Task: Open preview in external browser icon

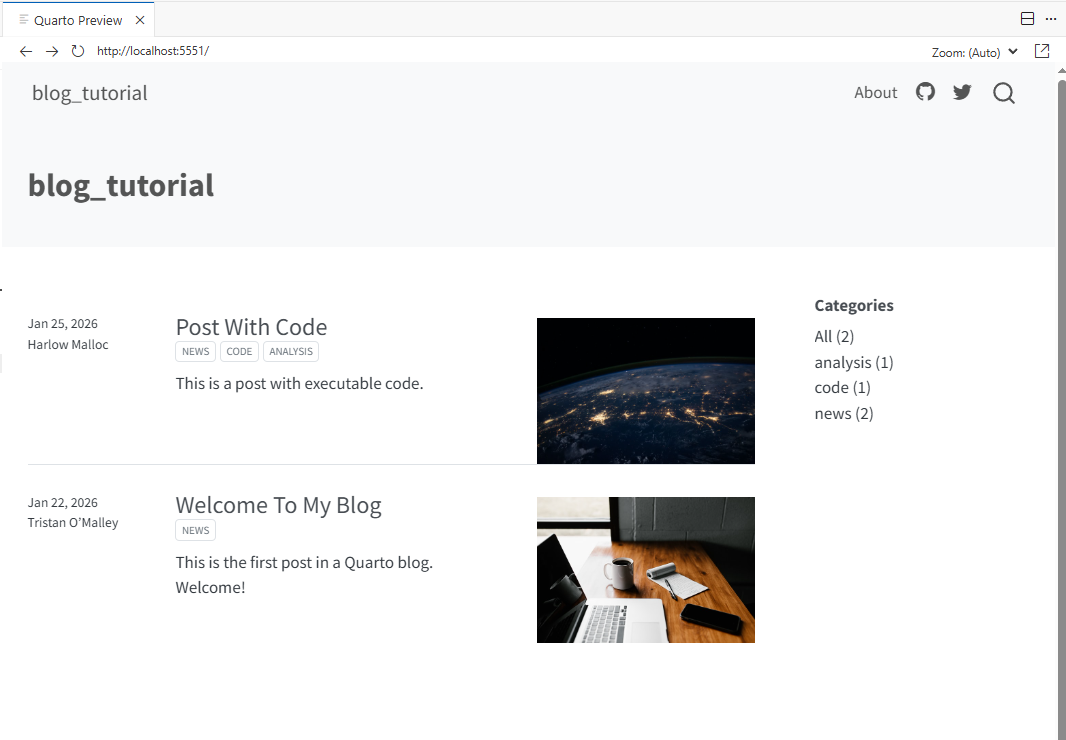Action: tap(1042, 51)
